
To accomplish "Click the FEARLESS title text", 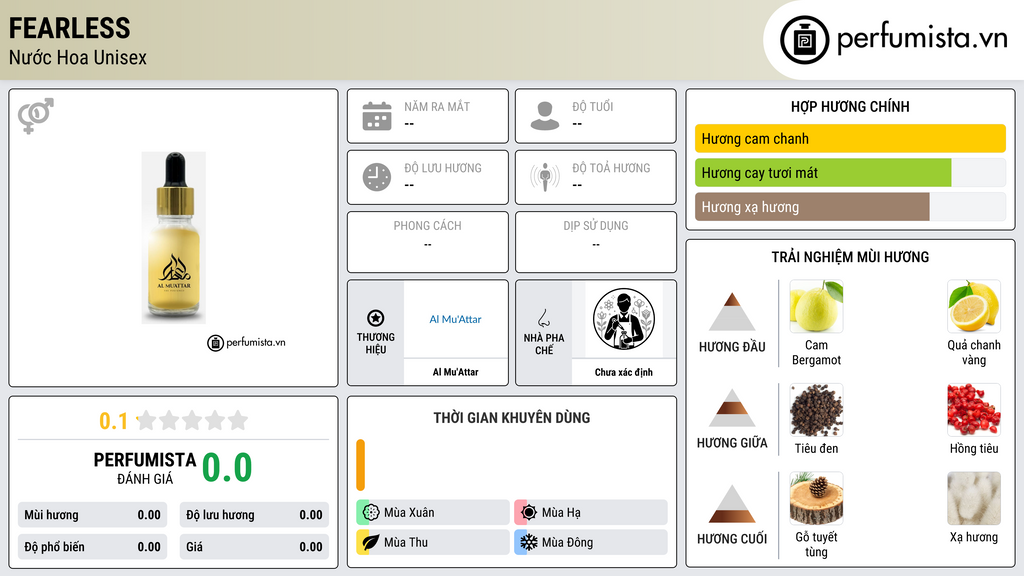I will tap(69, 28).
